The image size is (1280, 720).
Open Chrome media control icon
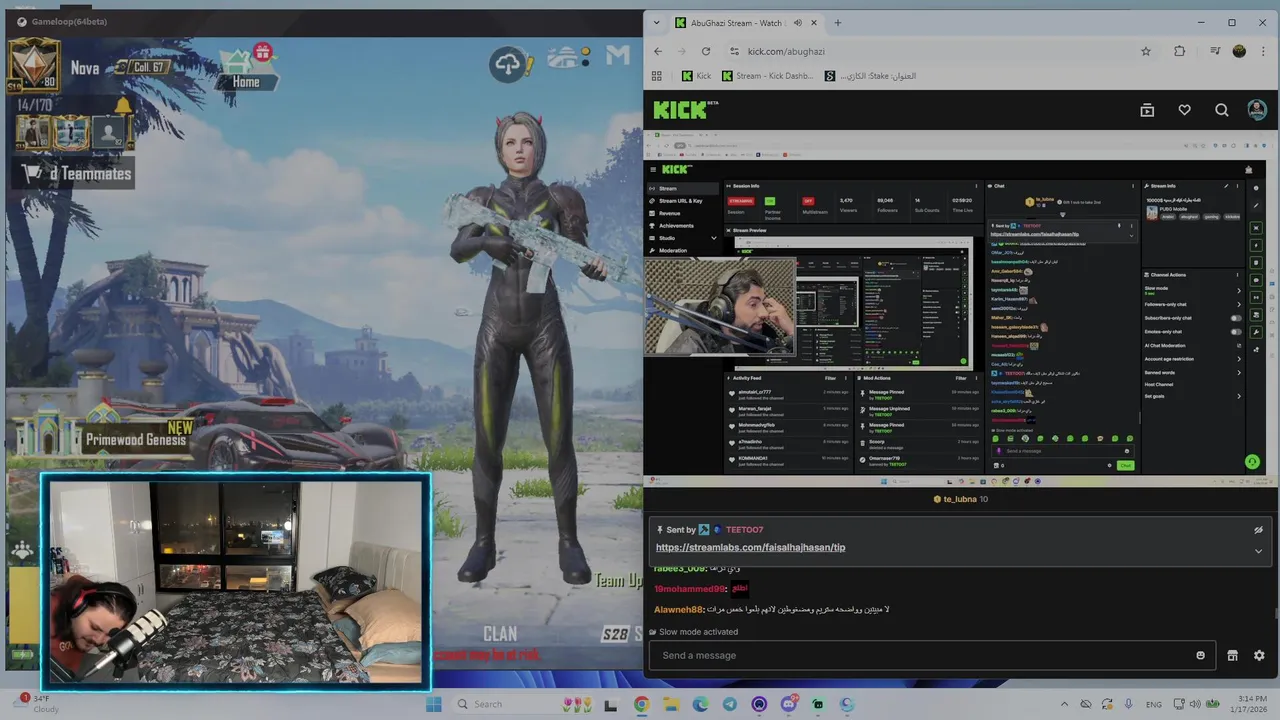point(1214,51)
